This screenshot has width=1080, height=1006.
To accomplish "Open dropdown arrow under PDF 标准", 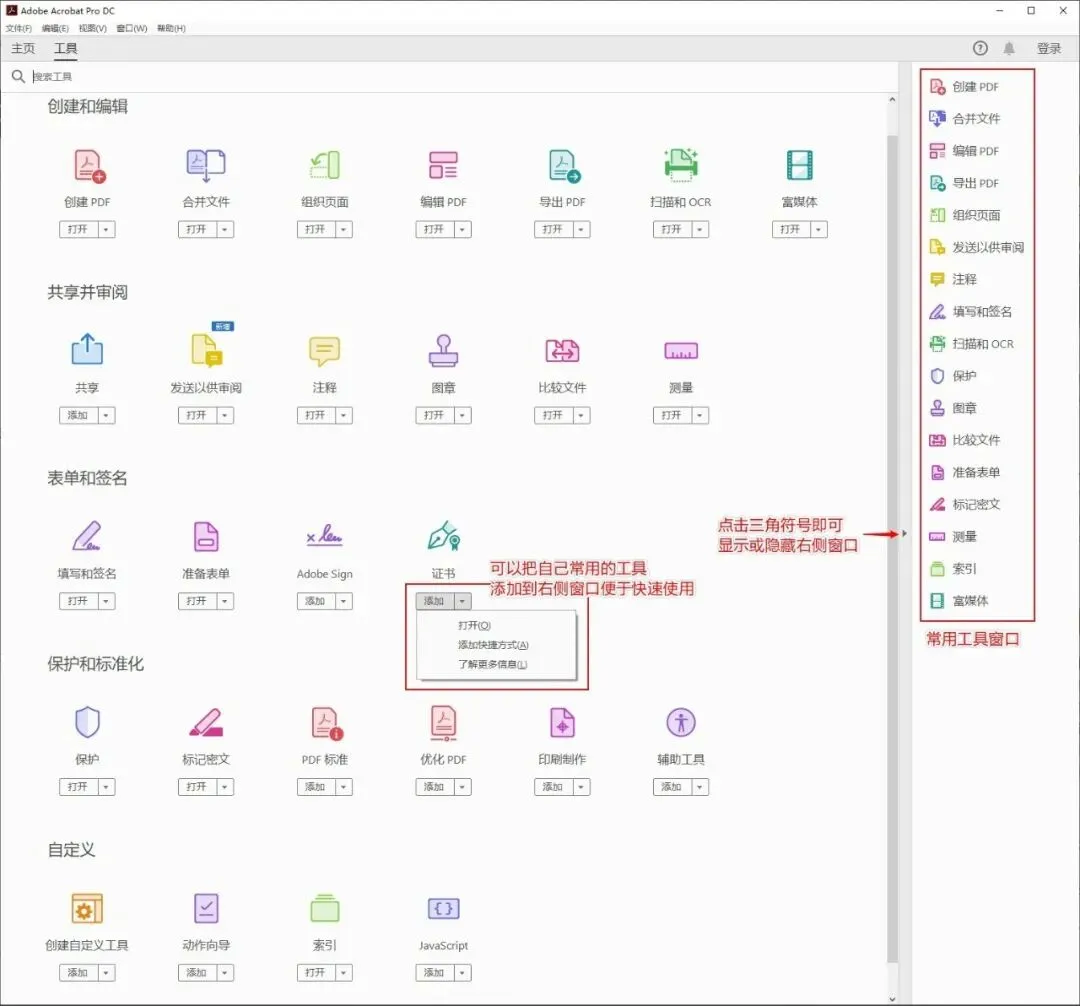I will (344, 787).
